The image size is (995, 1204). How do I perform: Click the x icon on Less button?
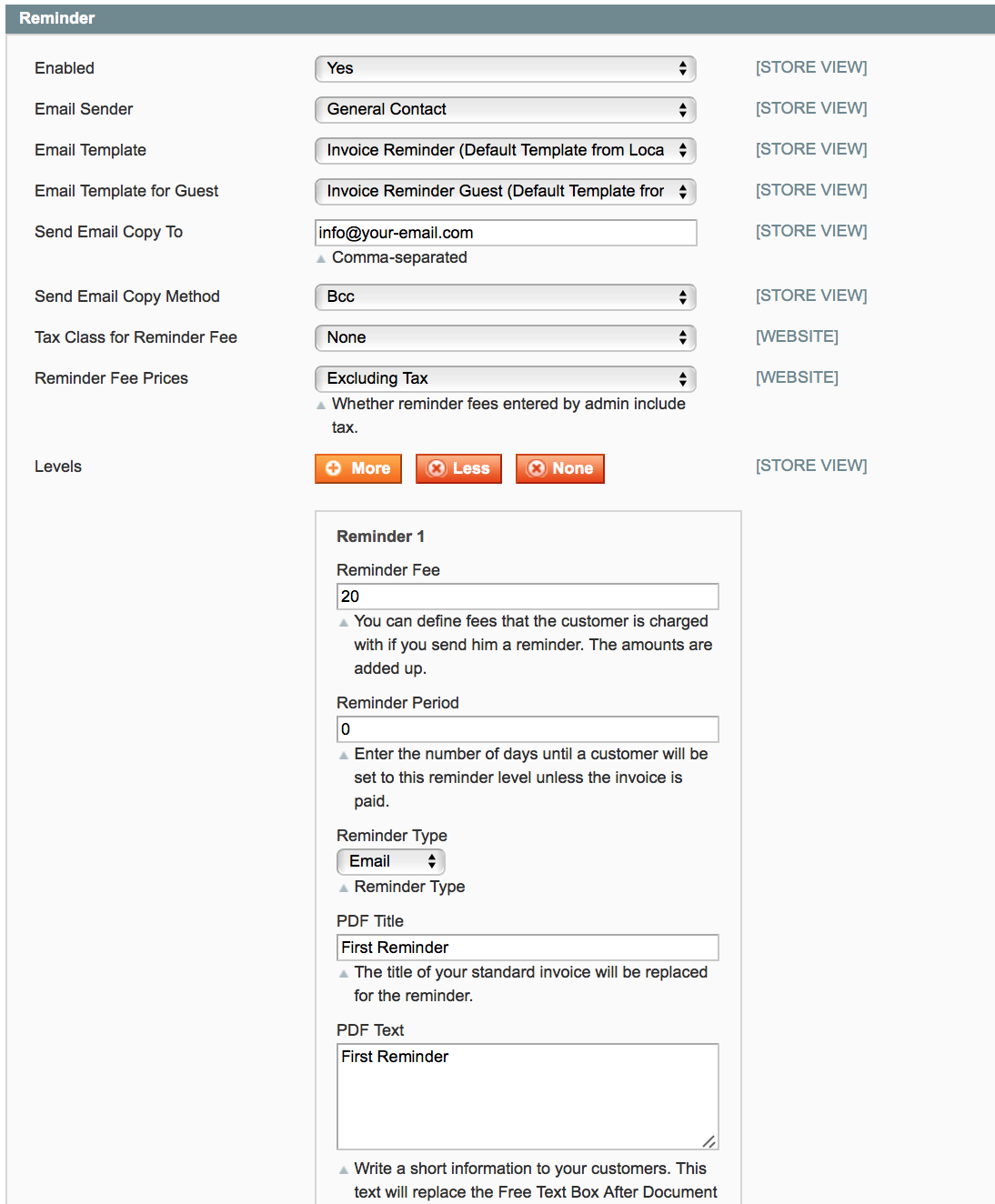(x=437, y=468)
